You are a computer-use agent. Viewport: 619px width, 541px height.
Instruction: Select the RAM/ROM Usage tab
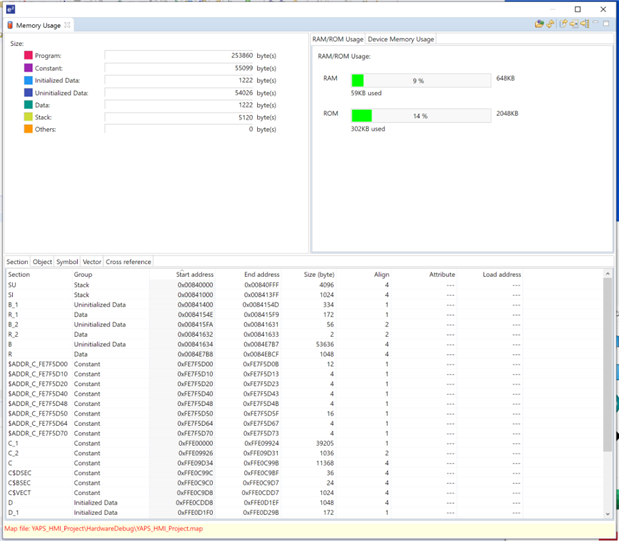coord(338,39)
